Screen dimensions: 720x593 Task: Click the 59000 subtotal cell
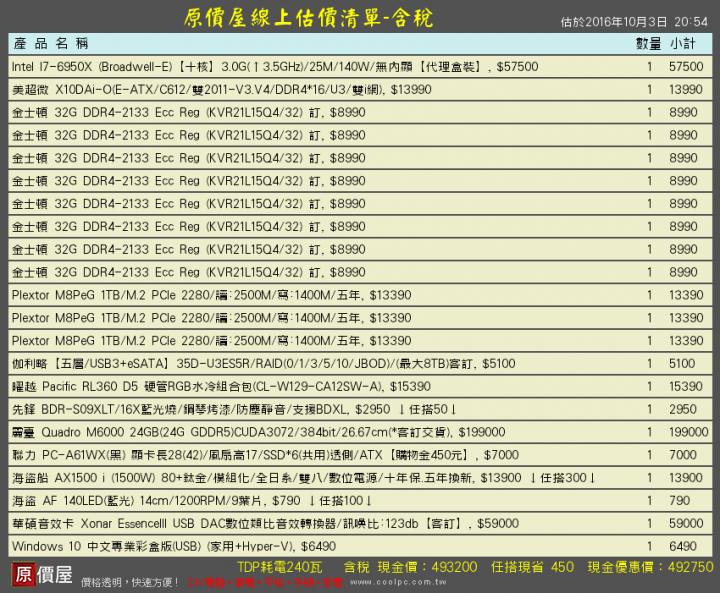686,524
